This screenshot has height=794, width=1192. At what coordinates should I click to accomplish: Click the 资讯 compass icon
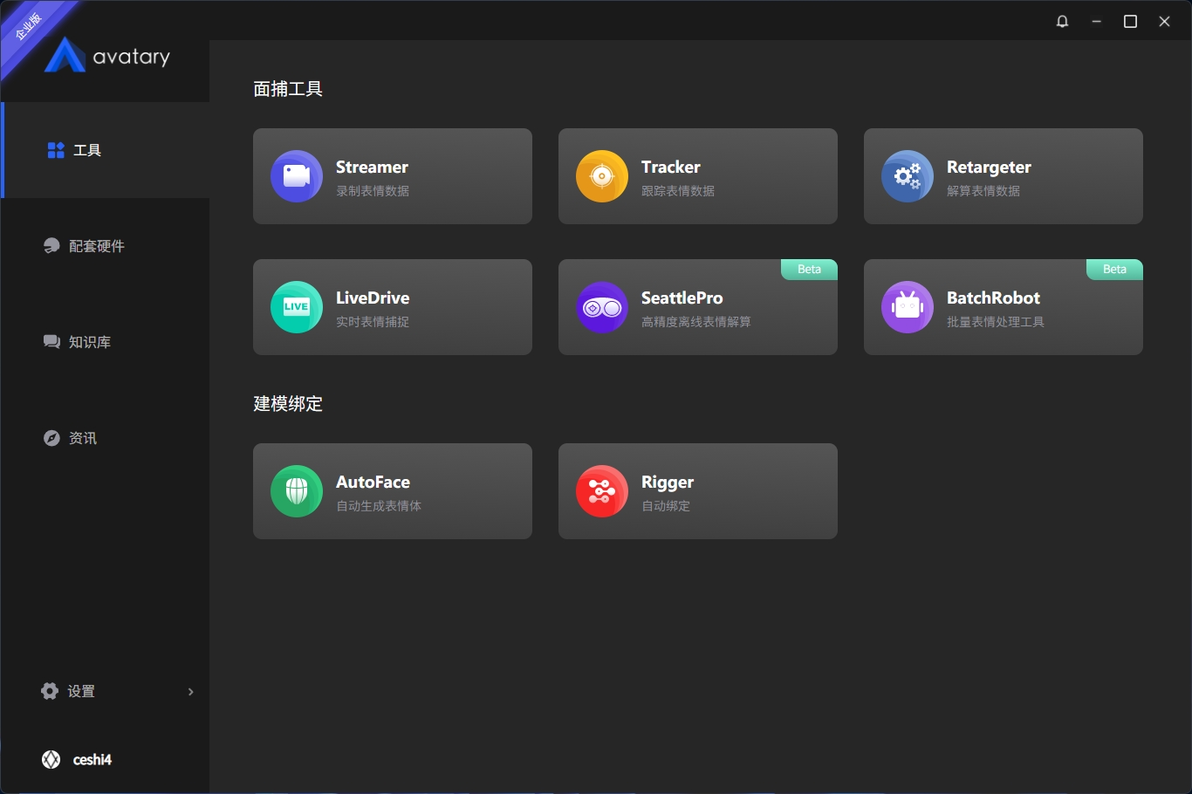(52, 438)
